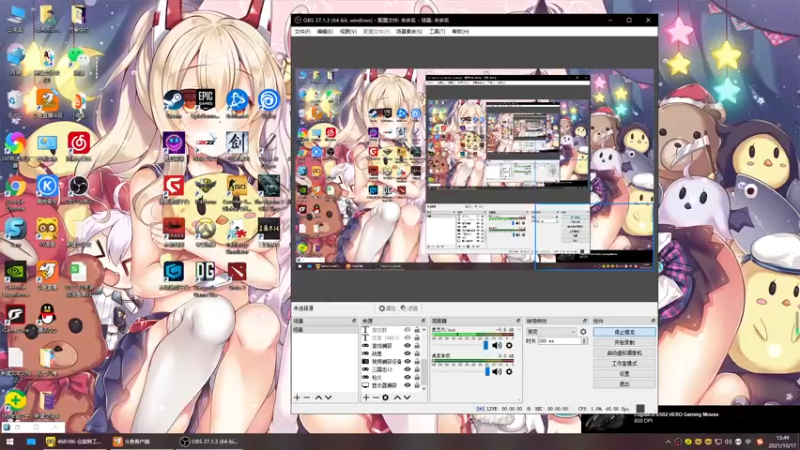Remove the selected source with minus icon

pos(376,397)
